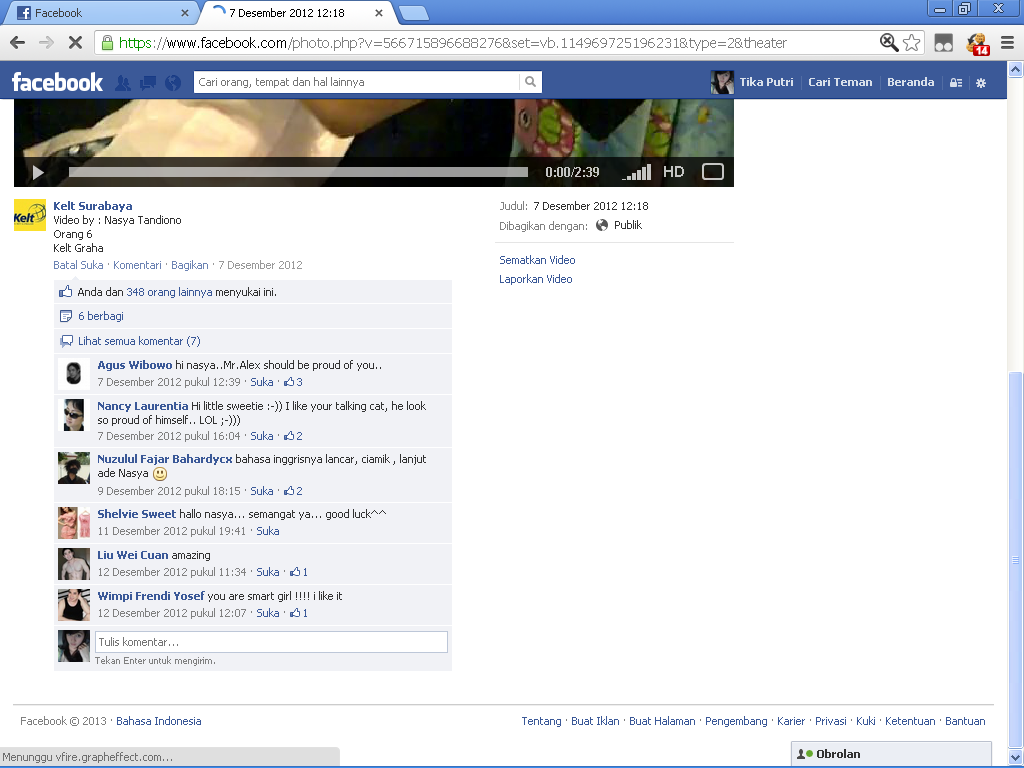
Task: Open the Privasi footer link
Action: pos(831,721)
